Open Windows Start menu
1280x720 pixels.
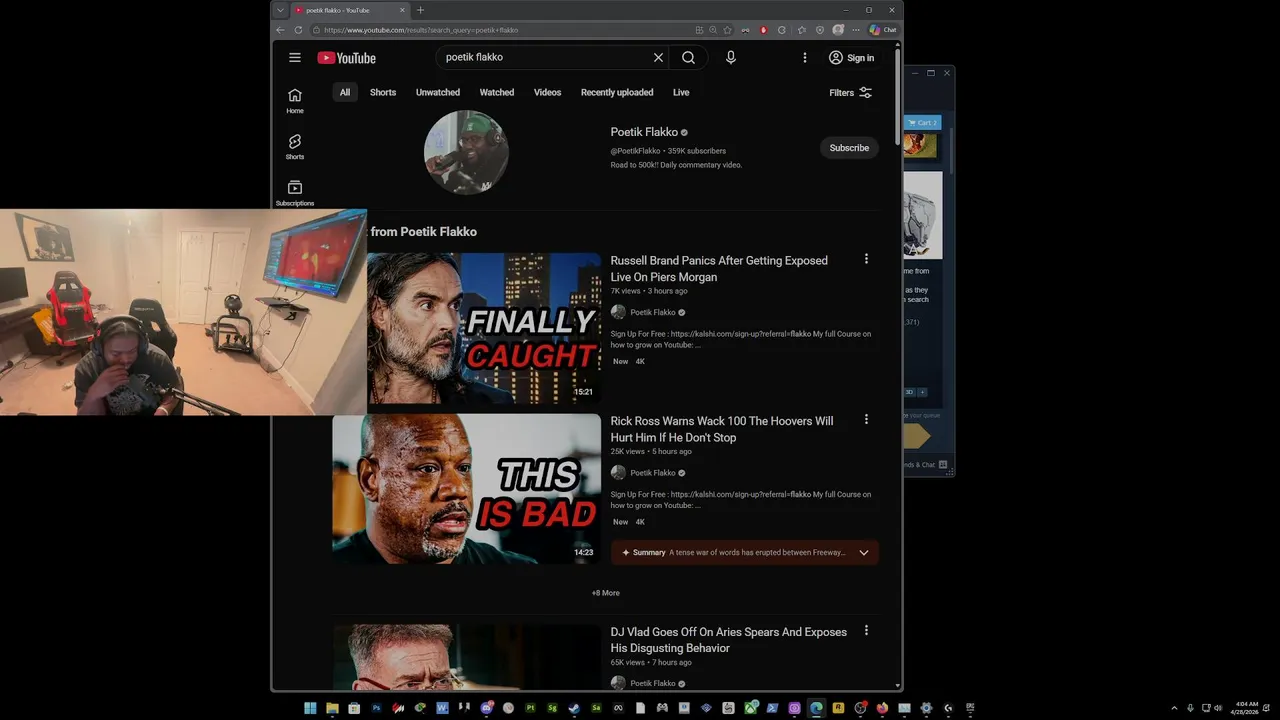311,708
